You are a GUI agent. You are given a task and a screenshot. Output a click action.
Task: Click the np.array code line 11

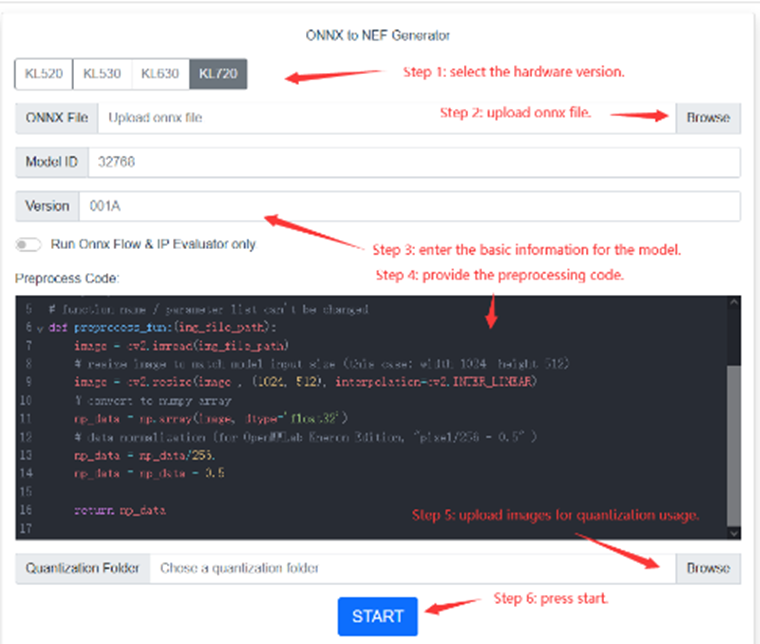pos(211,418)
